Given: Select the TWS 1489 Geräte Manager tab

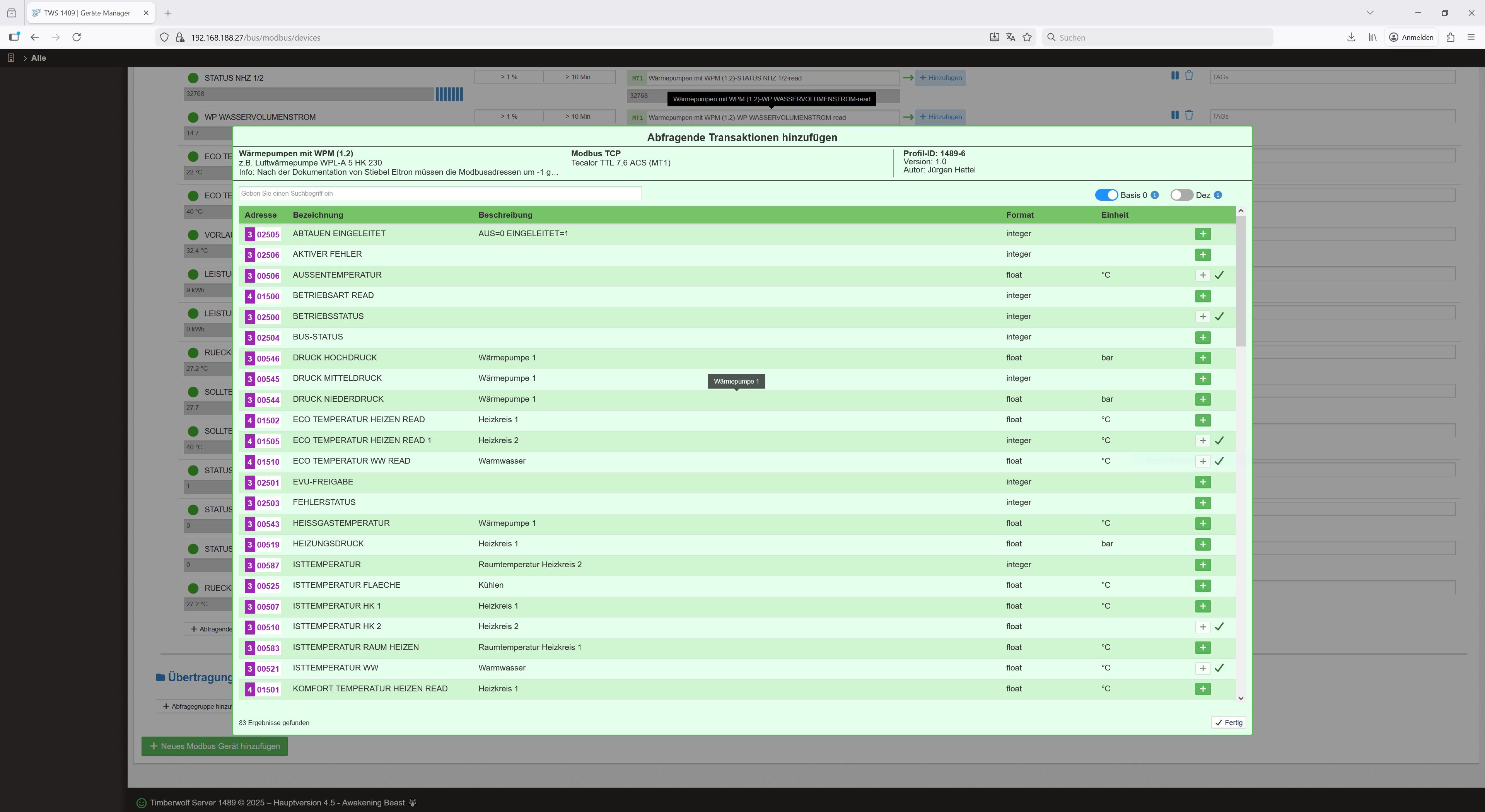Looking at the screenshot, I should pyautogui.click(x=87, y=13).
